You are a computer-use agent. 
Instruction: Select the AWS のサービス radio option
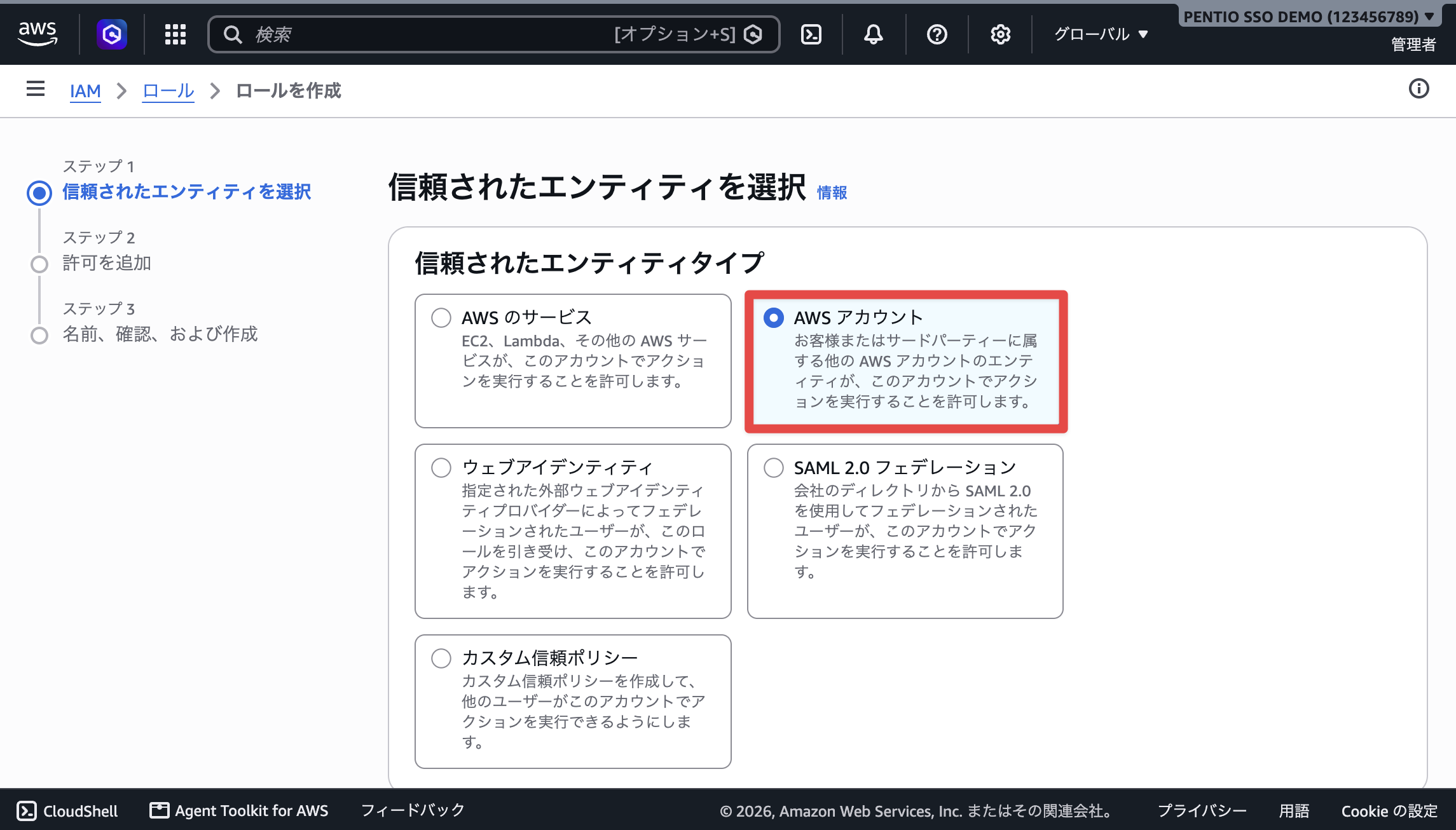click(441, 318)
